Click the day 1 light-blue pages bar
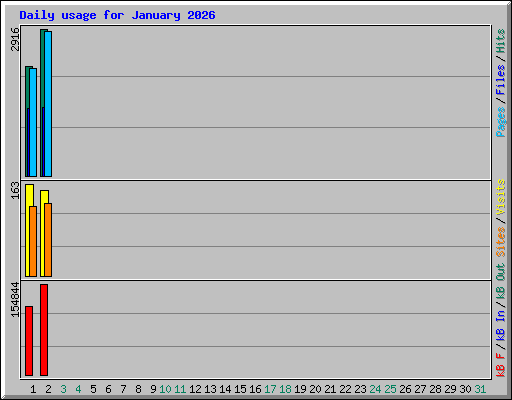 pyautogui.click(x=33, y=122)
